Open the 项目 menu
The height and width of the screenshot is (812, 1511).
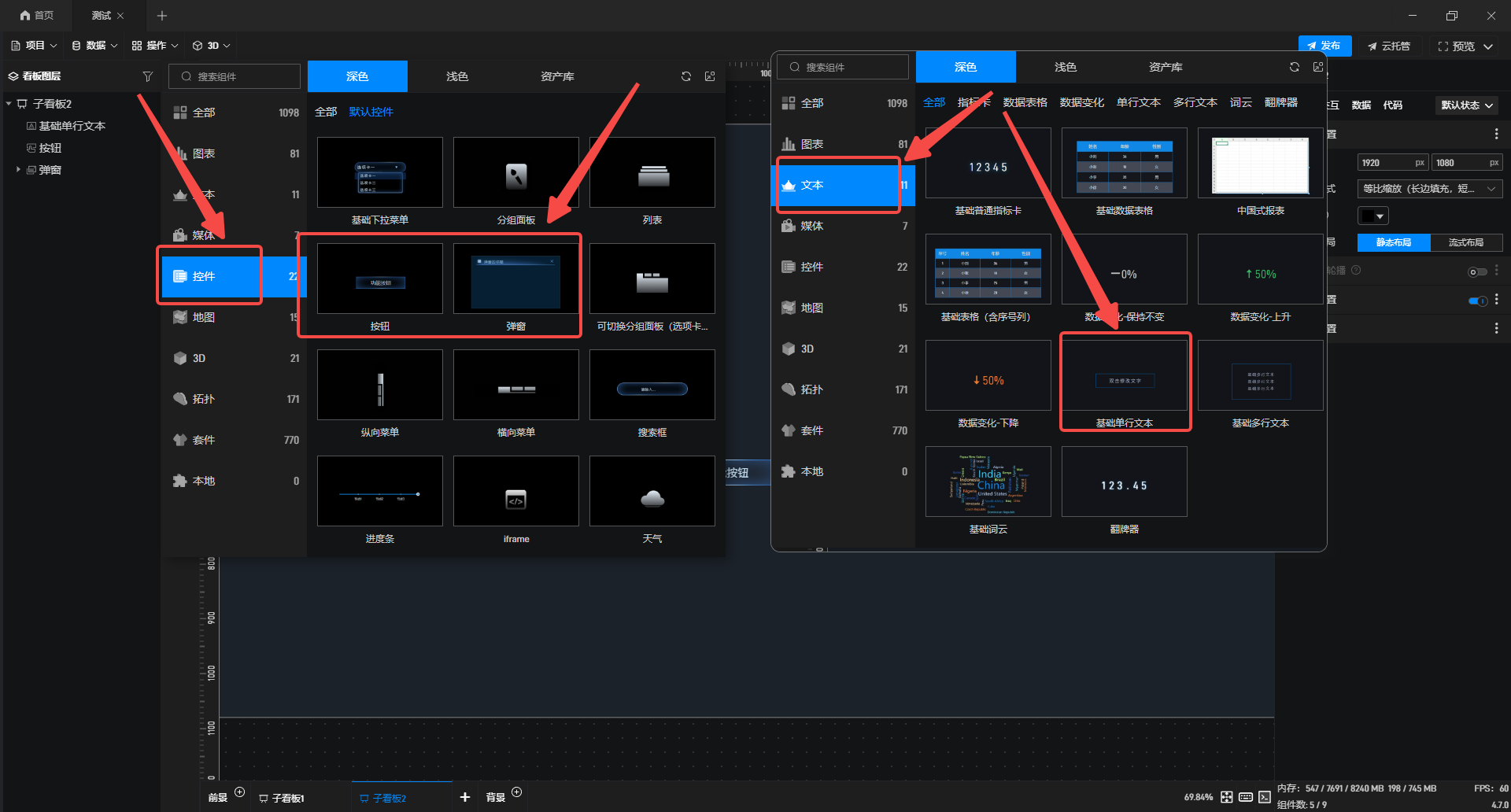click(x=34, y=46)
